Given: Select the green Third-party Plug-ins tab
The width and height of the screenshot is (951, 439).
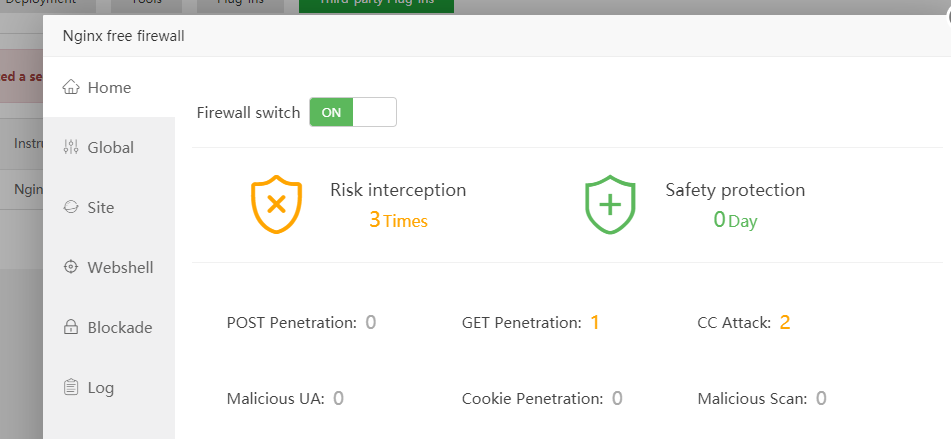Looking at the screenshot, I should click(376, 4).
